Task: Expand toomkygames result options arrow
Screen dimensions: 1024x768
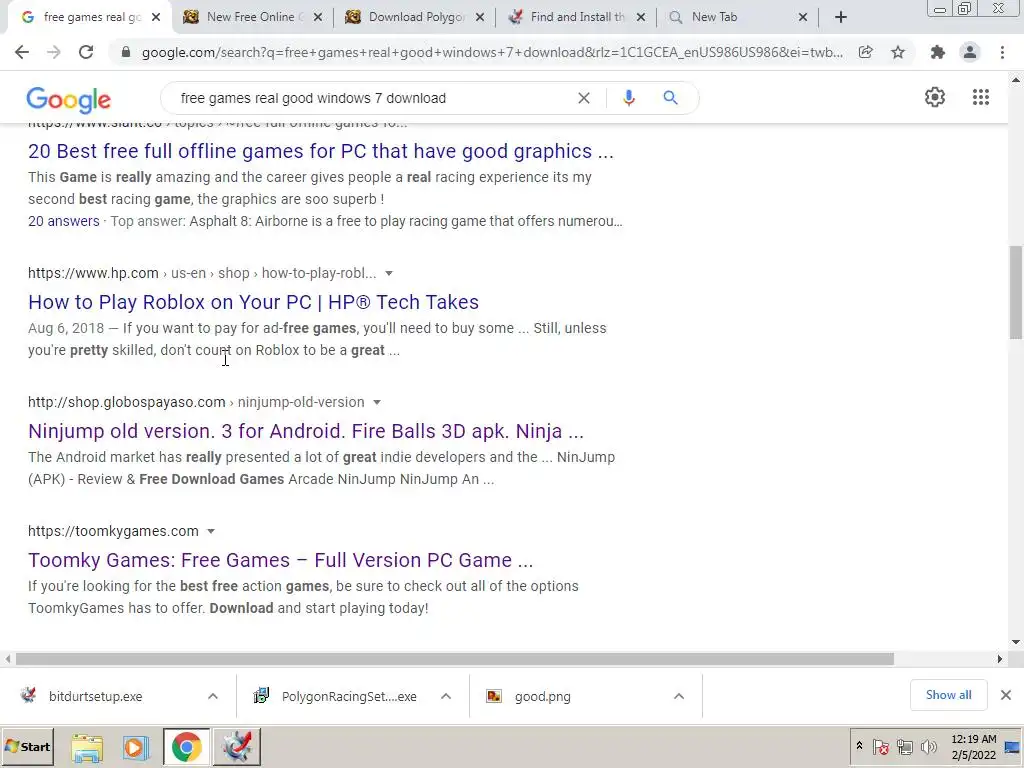Action: click(x=211, y=531)
